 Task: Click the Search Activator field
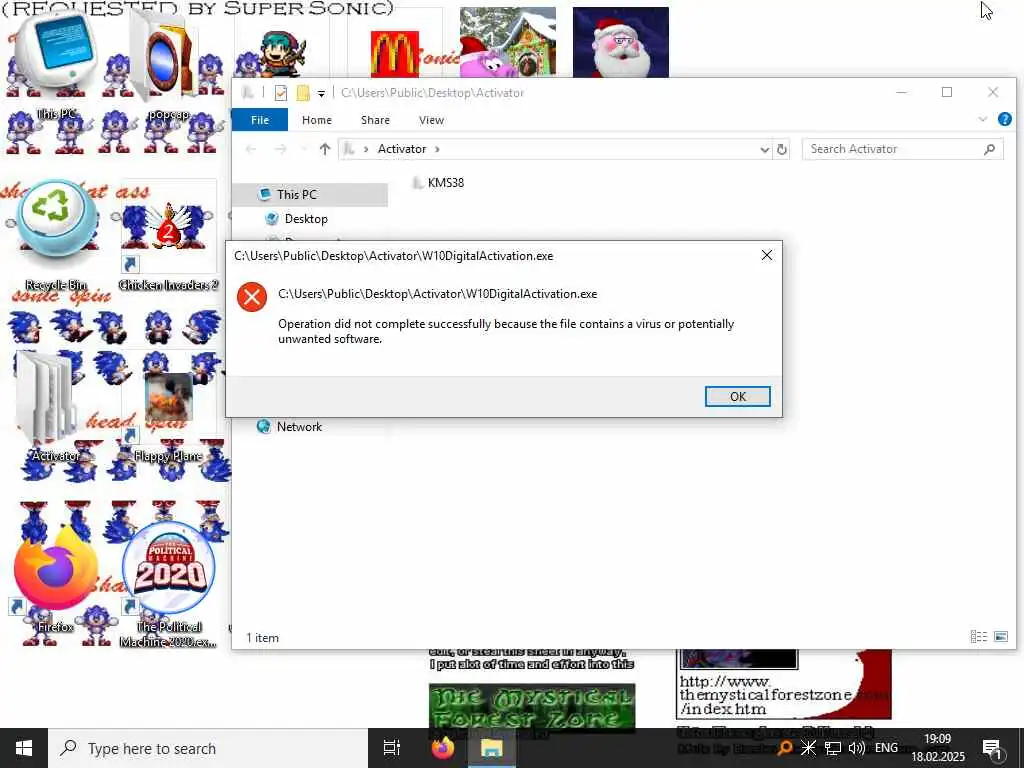click(903, 150)
